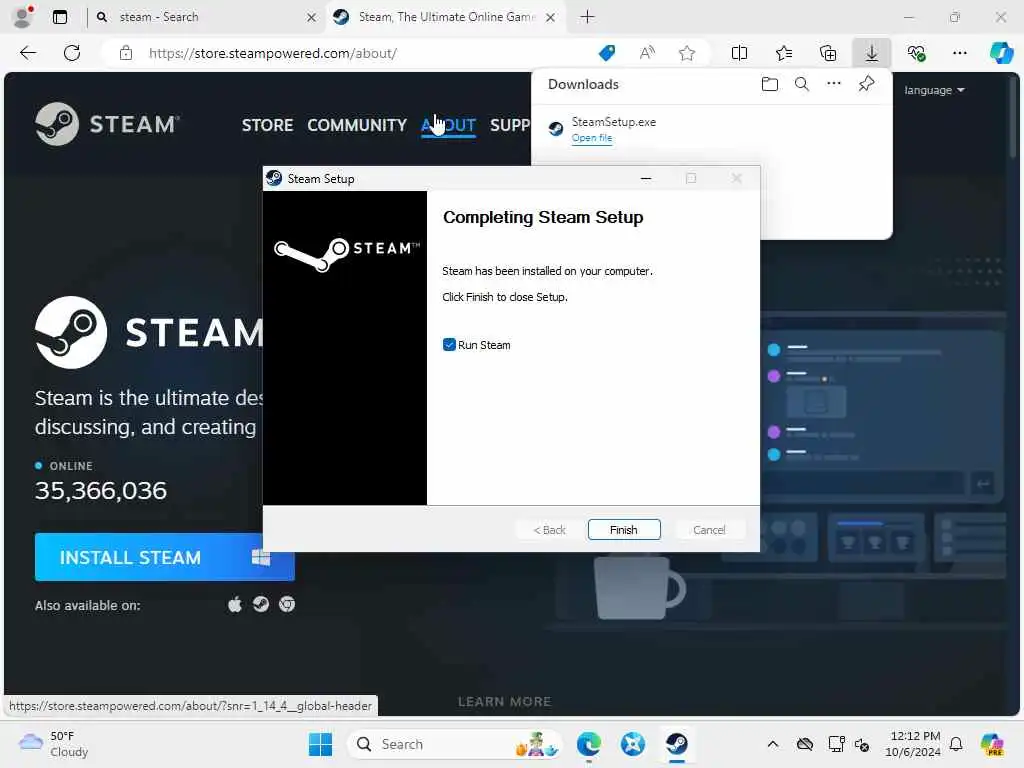Click the Apple macOS availability icon
Viewport: 1024px width, 768px height.
(x=234, y=605)
